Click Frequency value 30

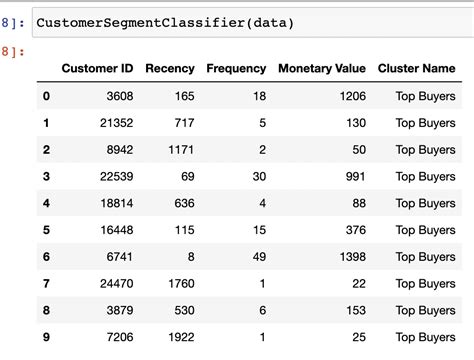pyautogui.click(x=259, y=176)
